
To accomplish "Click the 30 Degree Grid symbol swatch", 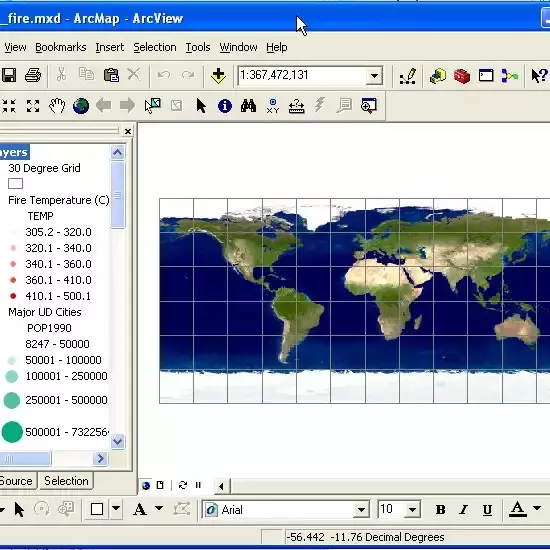I will coord(15,183).
